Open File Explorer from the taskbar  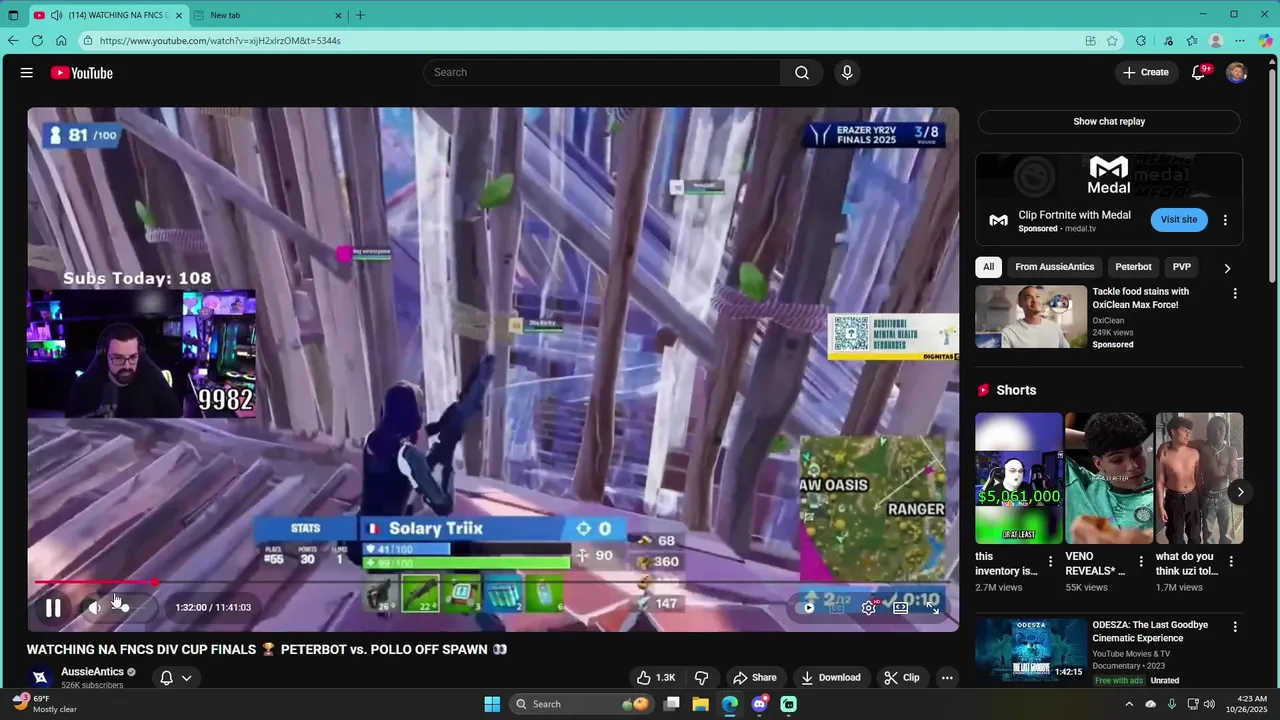(x=700, y=704)
